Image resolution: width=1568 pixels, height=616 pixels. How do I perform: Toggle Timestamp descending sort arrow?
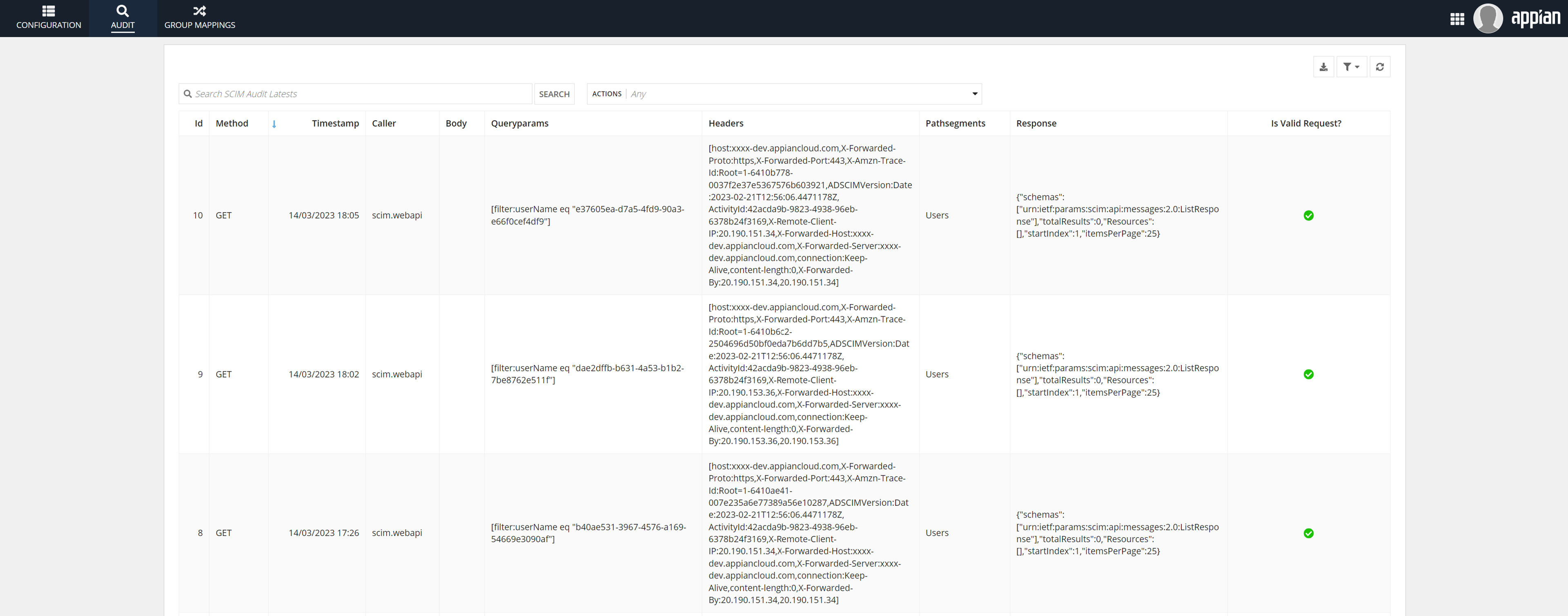(x=274, y=124)
